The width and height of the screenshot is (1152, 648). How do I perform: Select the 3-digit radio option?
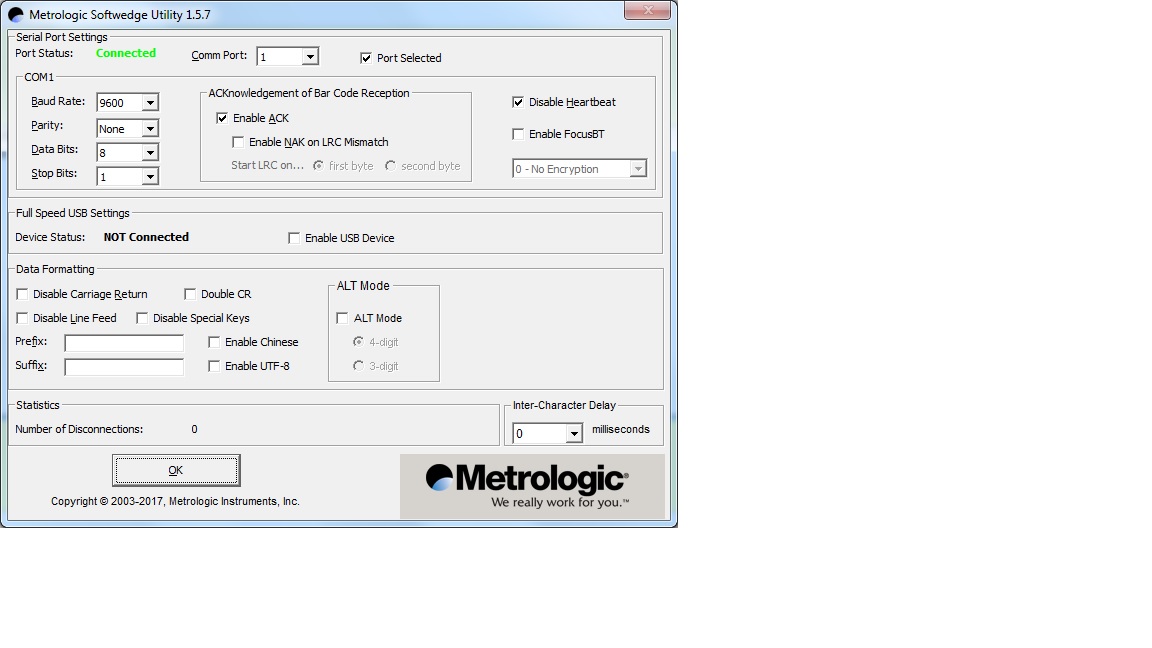(358, 366)
